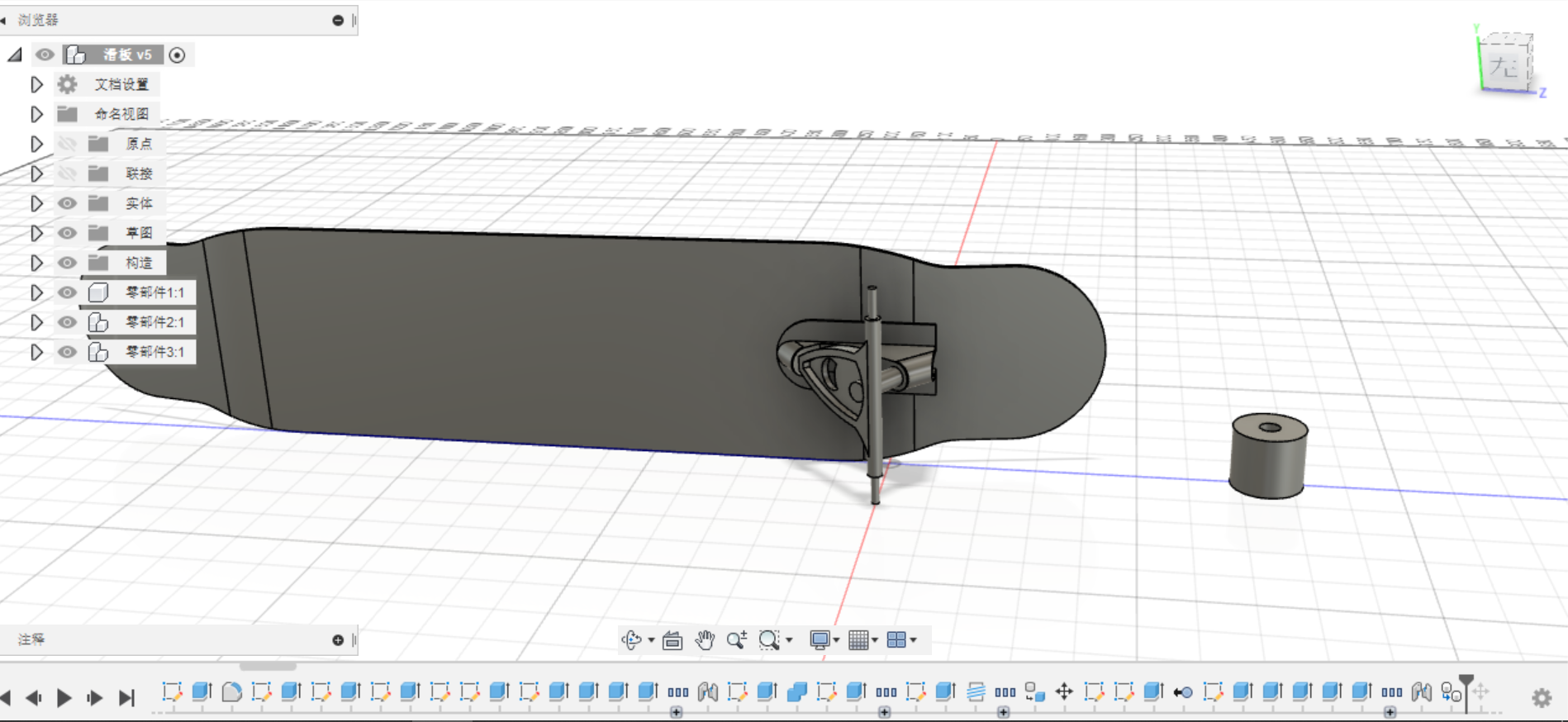Open Viewports dropdown arrow
This screenshot has width=1568, height=722.
tap(913, 640)
